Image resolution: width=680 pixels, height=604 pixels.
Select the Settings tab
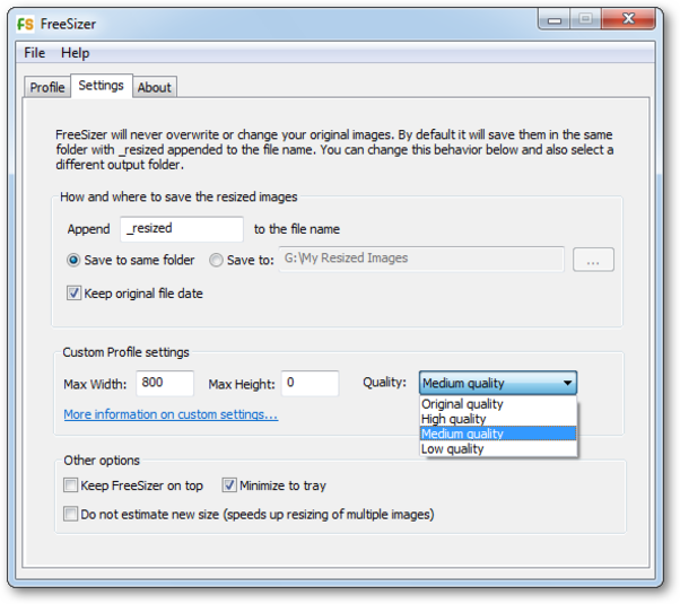point(101,85)
